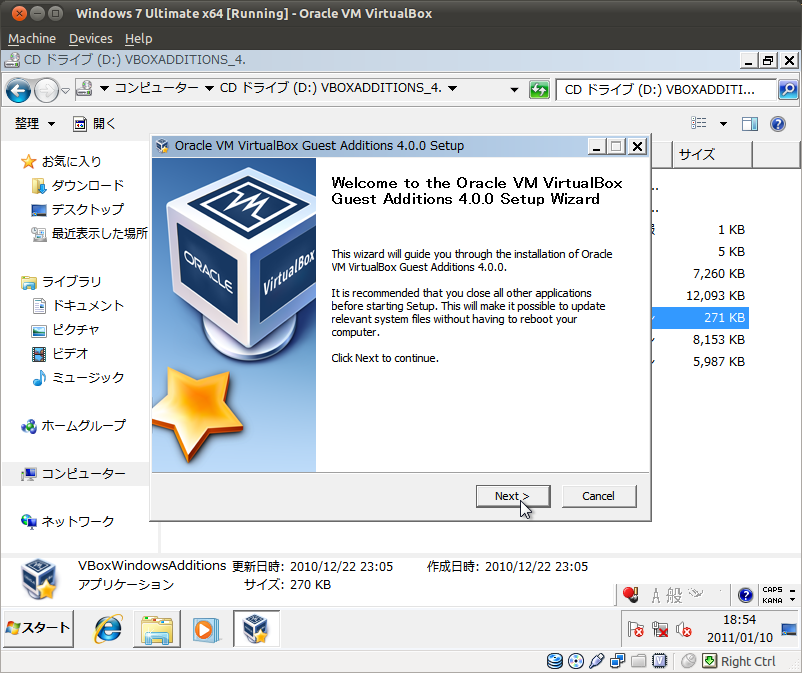802x673 pixels.
Task: Select お気に入り favorites in the sidebar
Action: point(61,162)
